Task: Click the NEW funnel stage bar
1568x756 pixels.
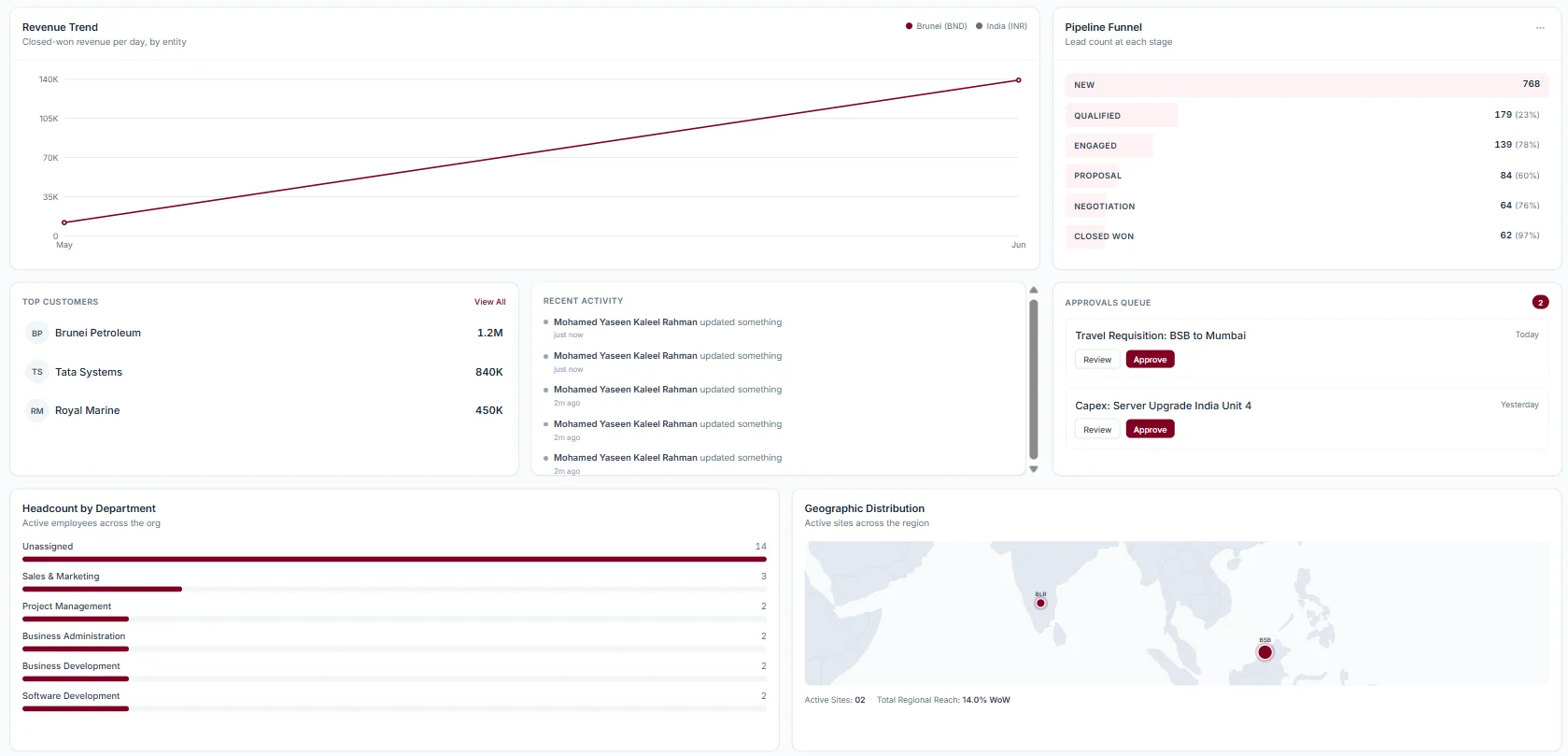Action: tap(1307, 85)
